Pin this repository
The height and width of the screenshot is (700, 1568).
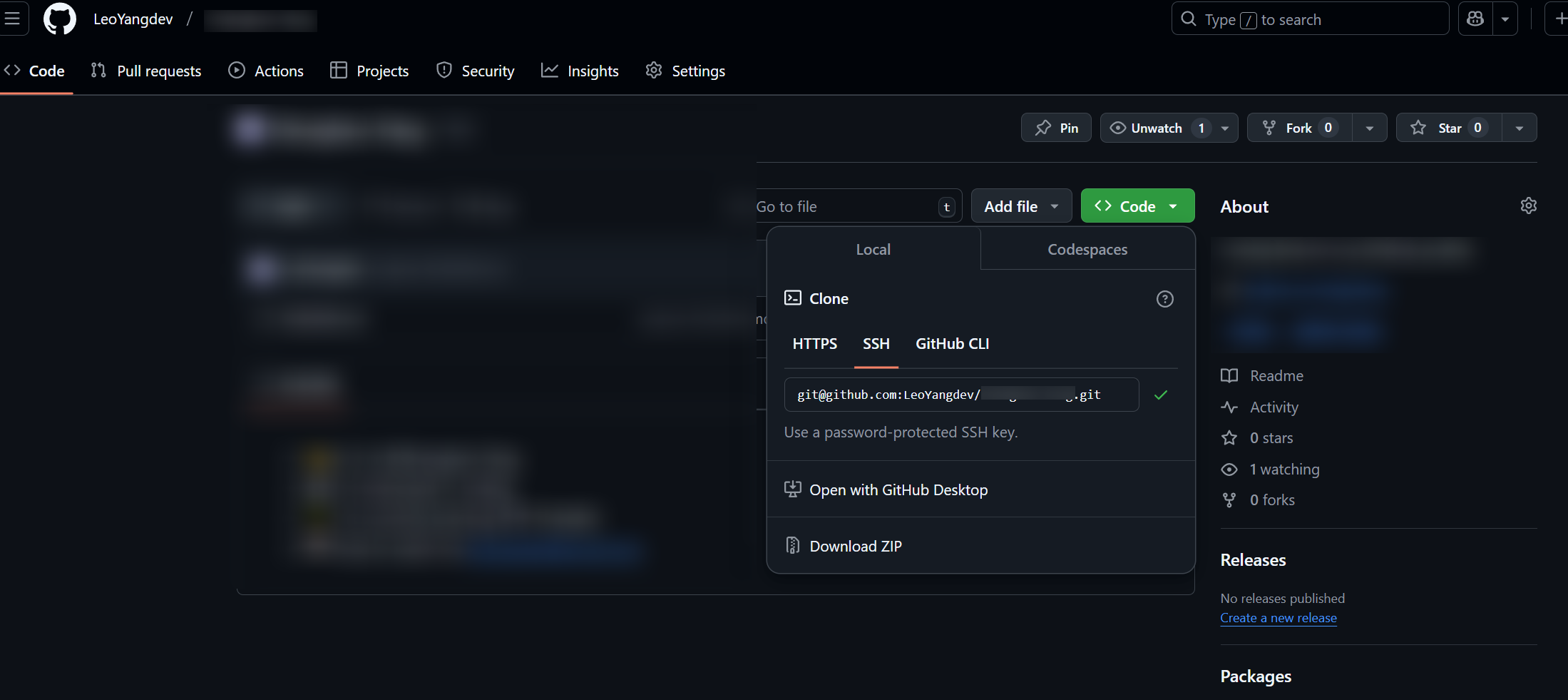1056,128
